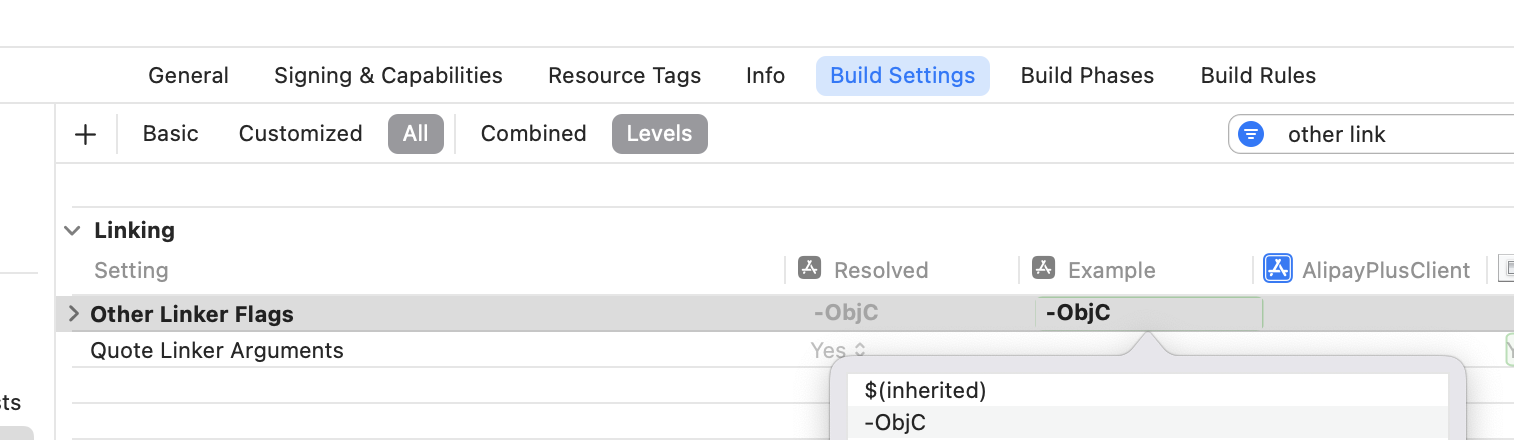This screenshot has width=1514, height=440.
Task: Select the -ObjC entry in popup list
Action: click(x=895, y=423)
